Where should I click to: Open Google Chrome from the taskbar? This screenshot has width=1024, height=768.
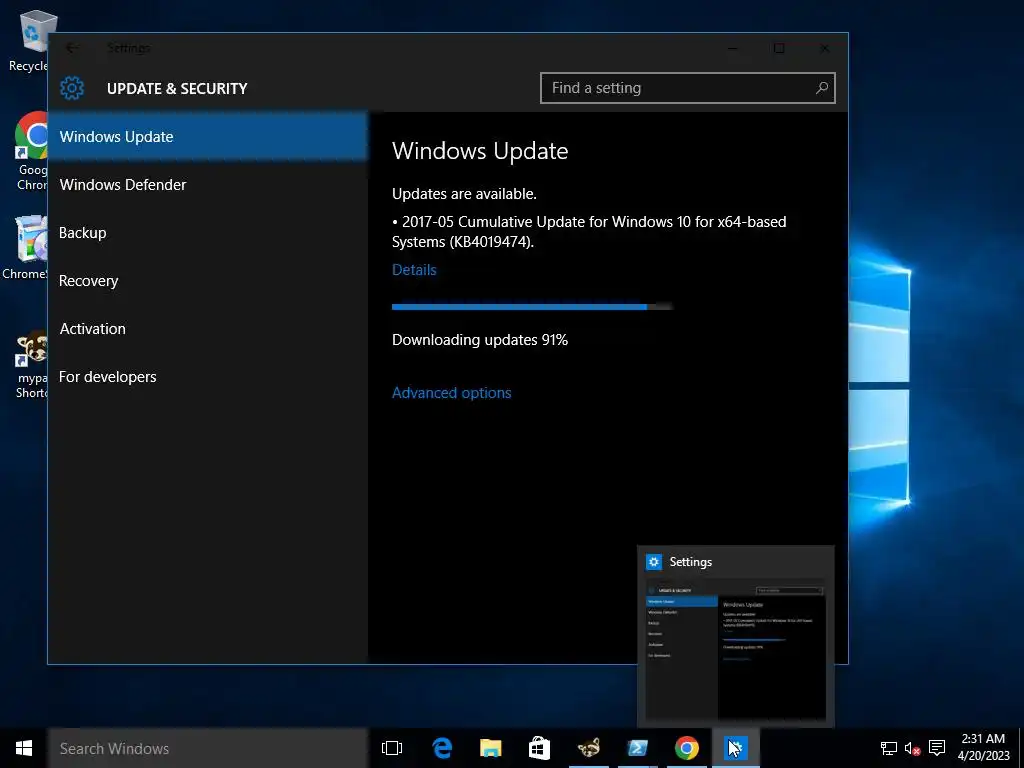(686, 748)
